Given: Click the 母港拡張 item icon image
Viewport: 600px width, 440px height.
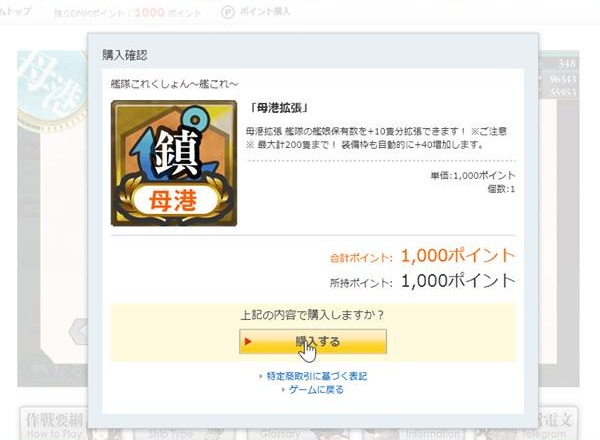Looking at the screenshot, I should pyautogui.click(x=174, y=163).
